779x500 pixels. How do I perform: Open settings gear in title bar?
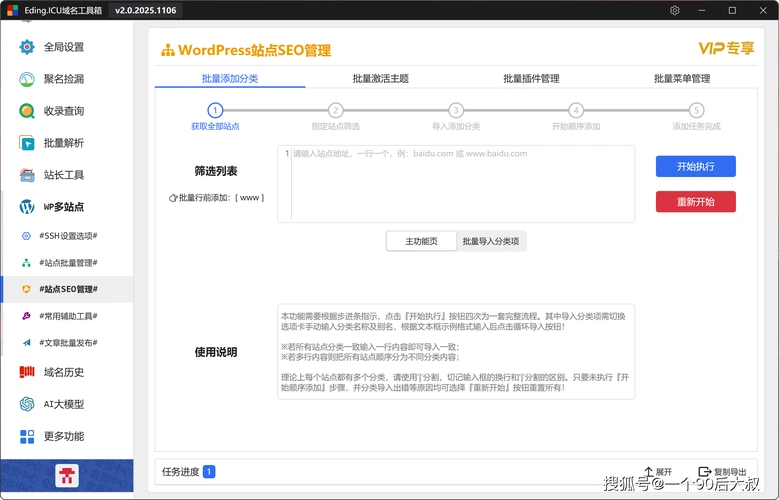[674, 10]
